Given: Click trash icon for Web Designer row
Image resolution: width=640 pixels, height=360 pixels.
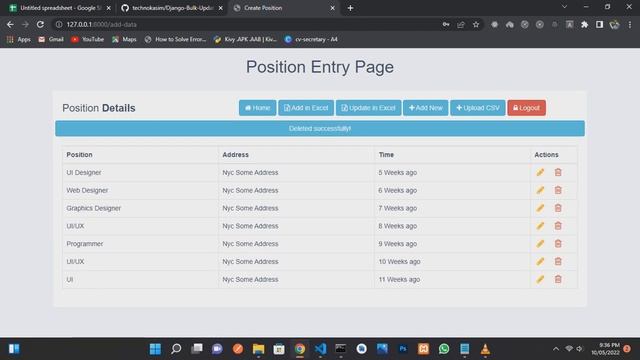Looking at the screenshot, I should coord(558,190).
